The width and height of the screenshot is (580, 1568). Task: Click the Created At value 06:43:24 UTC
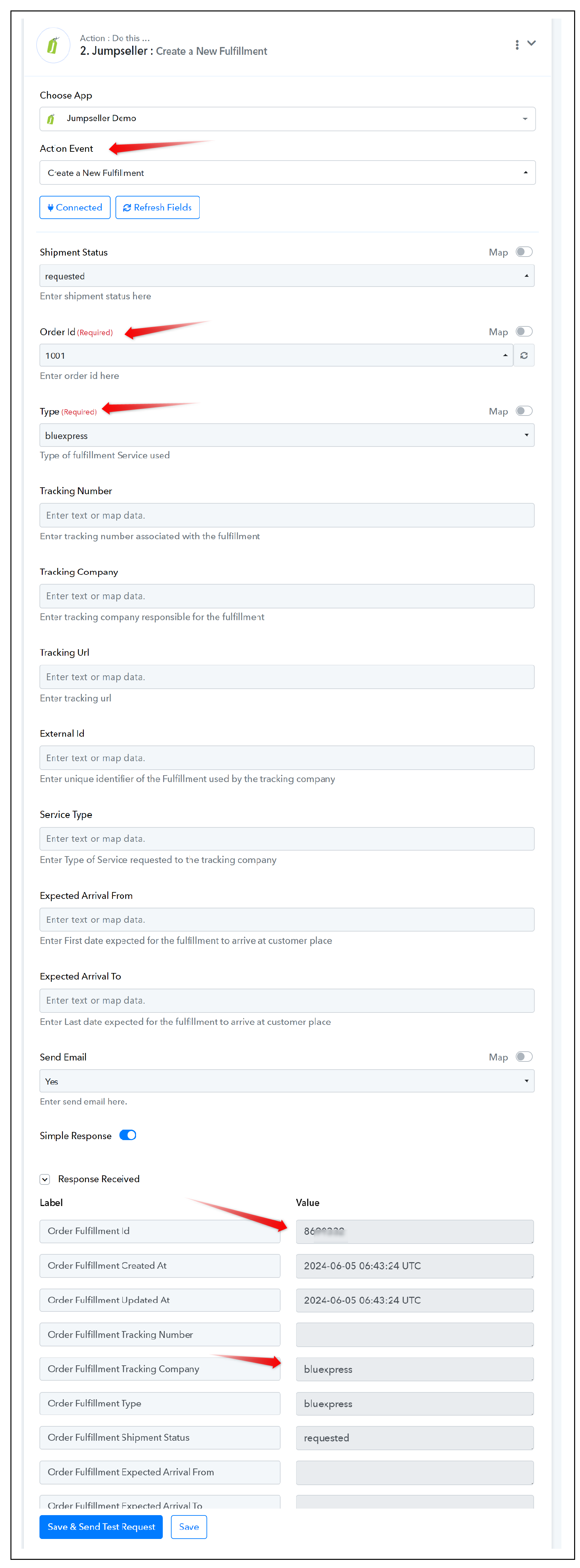[415, 1266]
